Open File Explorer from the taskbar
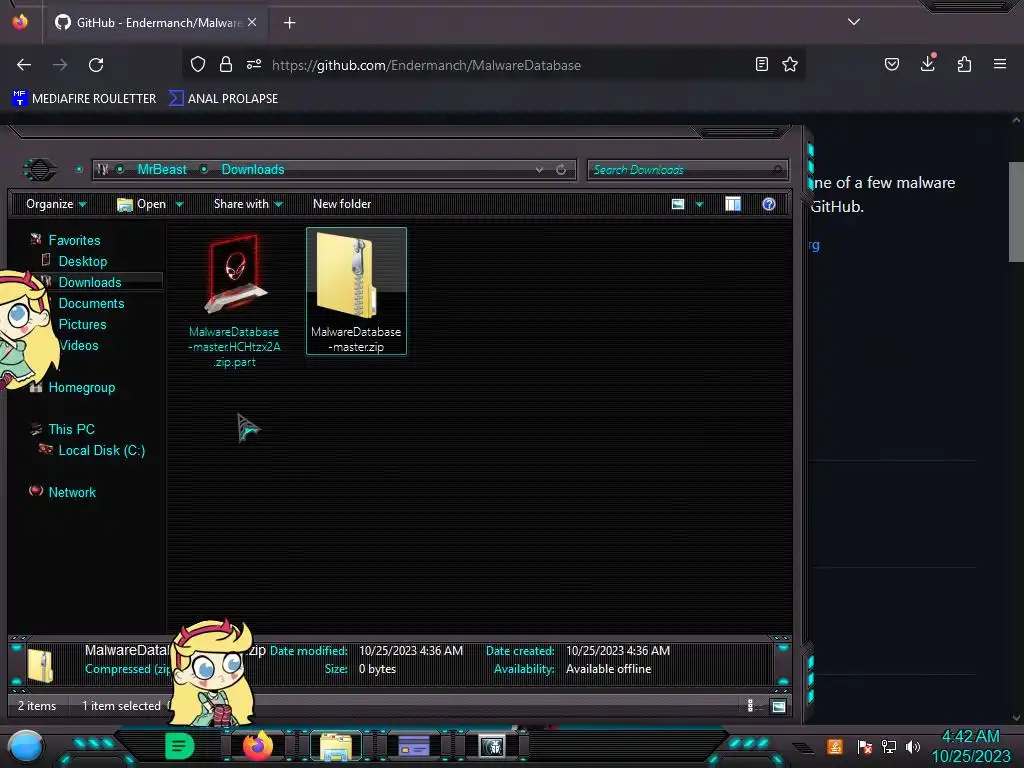 pyautogui.click(x=336, y=746)
